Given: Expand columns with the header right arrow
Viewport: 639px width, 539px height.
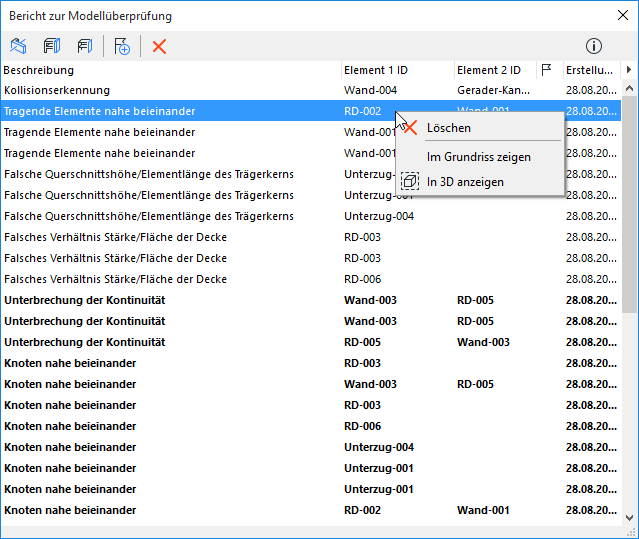Looking at the screenshot, I should [x=628, y=70].
